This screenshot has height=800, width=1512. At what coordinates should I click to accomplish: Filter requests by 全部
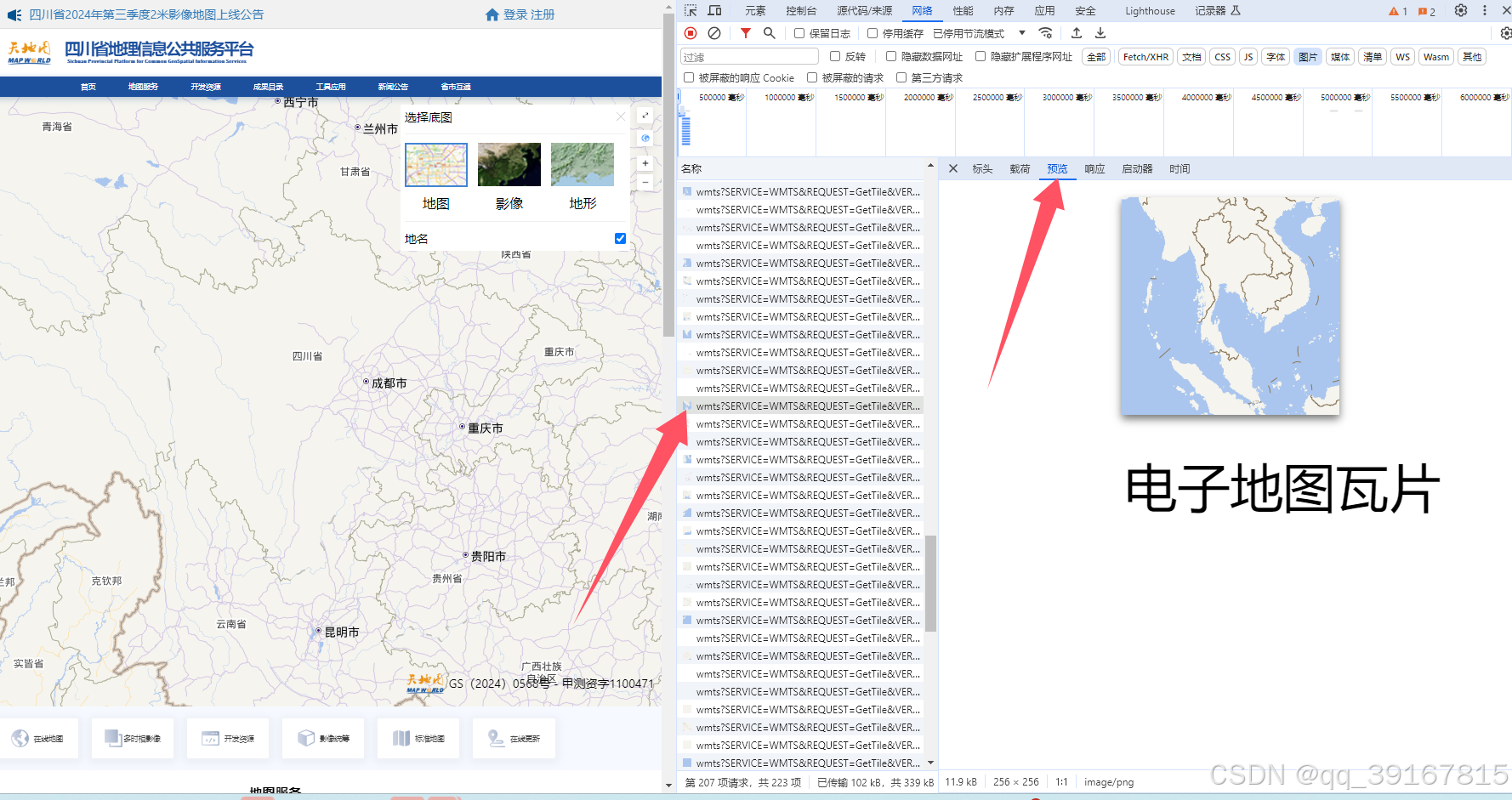(1096, 57)
